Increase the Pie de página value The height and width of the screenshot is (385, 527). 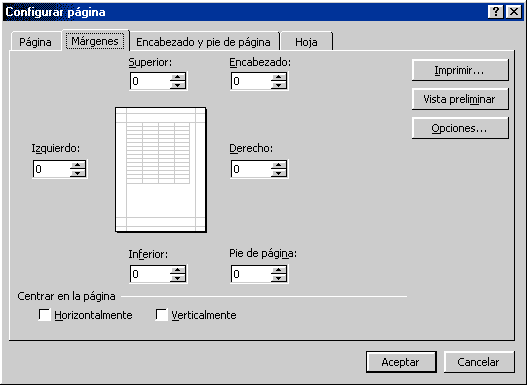point(279,270)
